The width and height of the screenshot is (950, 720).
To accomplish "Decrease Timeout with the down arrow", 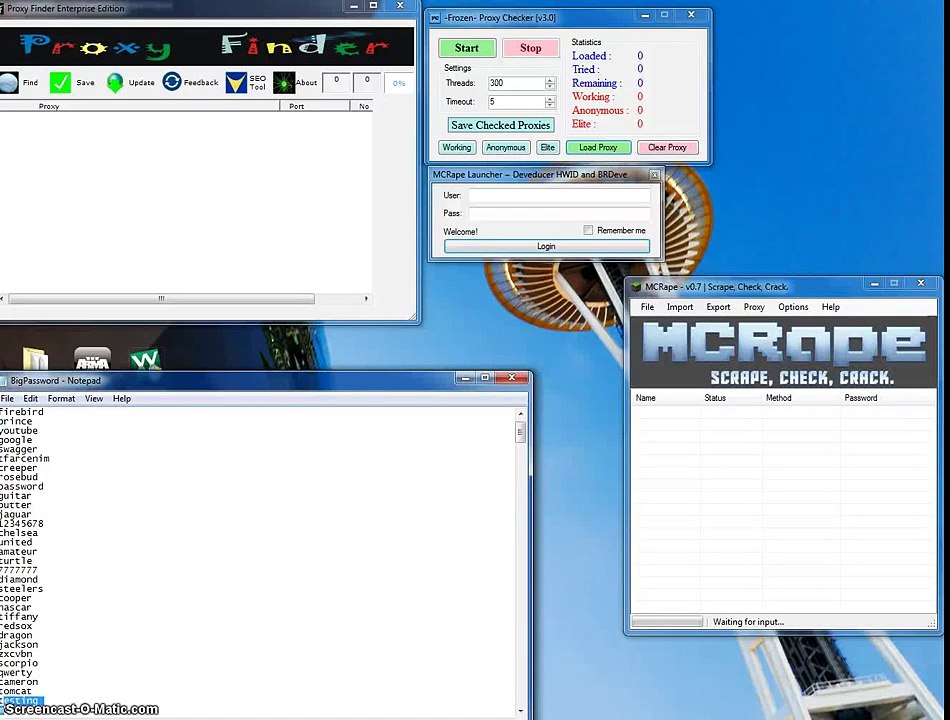I will point(550,105).
